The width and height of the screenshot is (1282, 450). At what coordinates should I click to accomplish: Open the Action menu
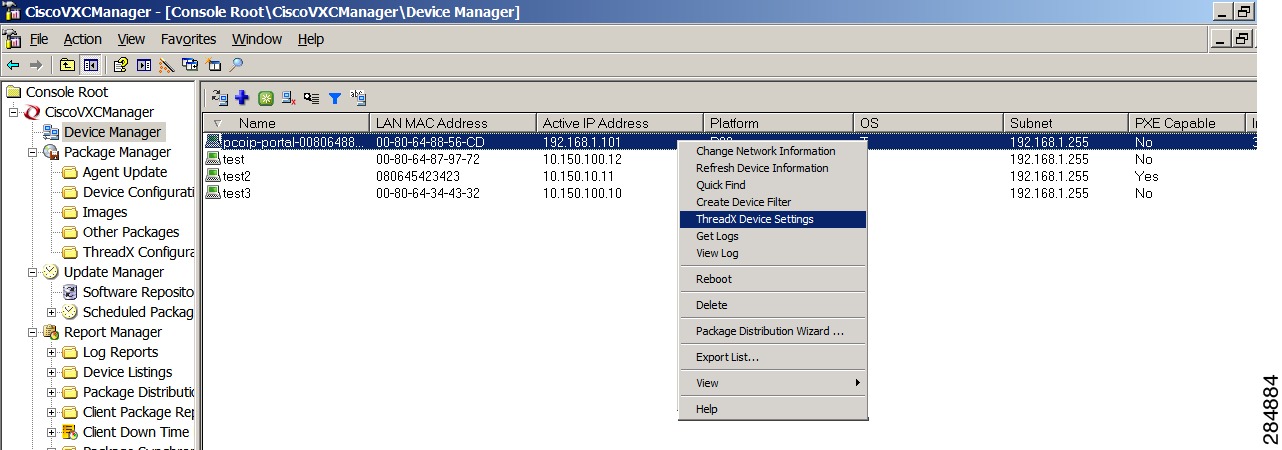click(83, 39)
